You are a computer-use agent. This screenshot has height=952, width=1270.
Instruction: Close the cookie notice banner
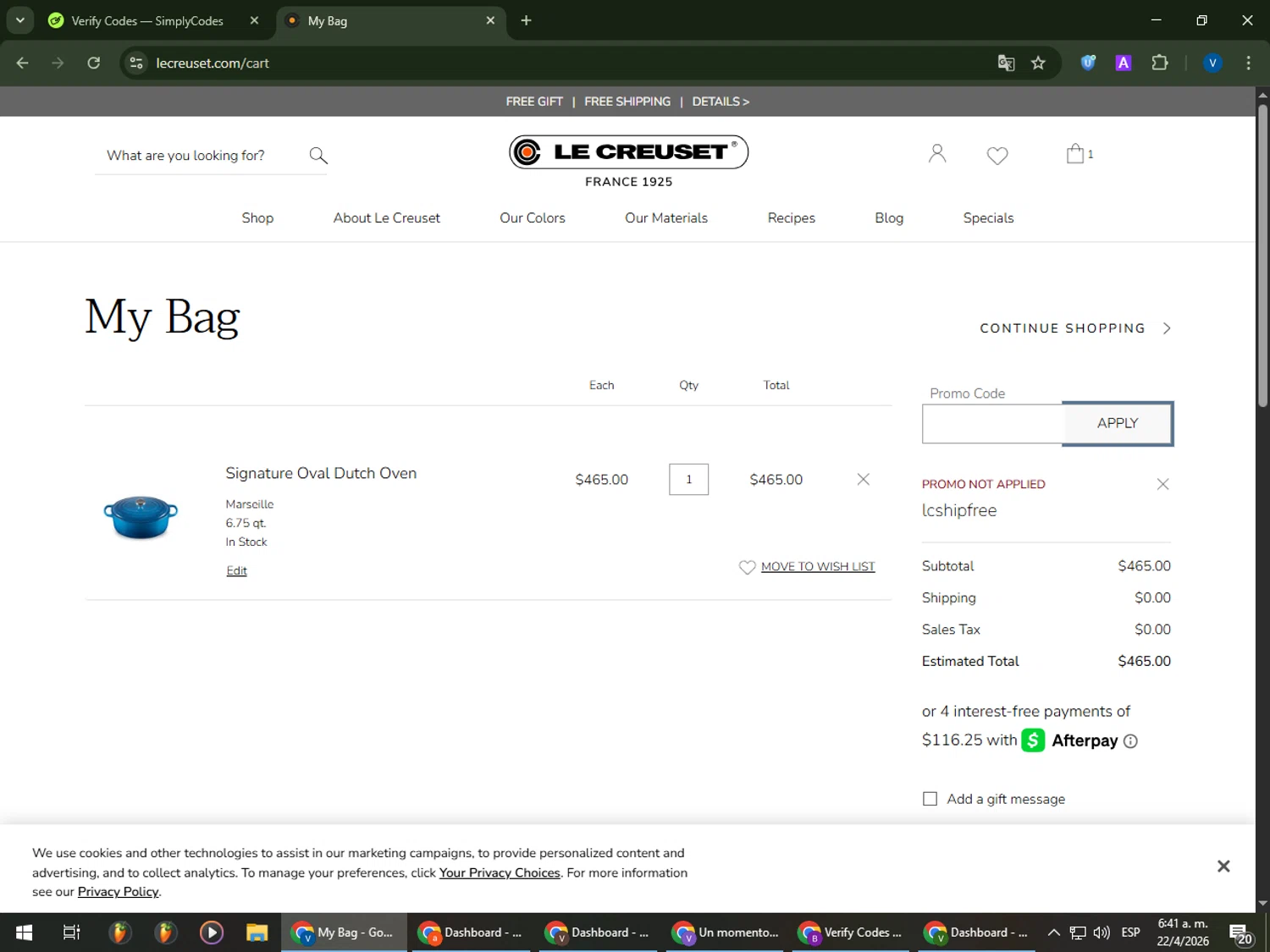(x=1223, y=866)
